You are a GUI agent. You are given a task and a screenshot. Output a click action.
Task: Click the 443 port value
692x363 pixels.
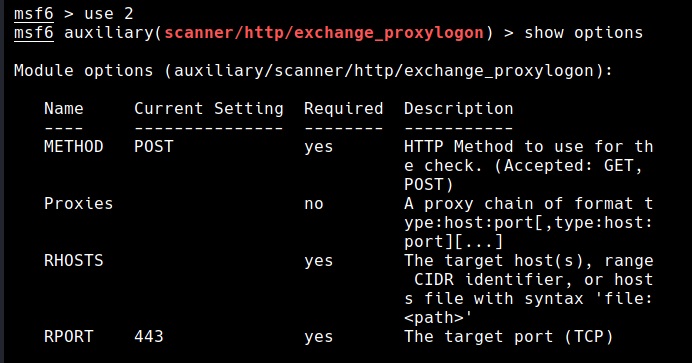(x=149, y=337)
